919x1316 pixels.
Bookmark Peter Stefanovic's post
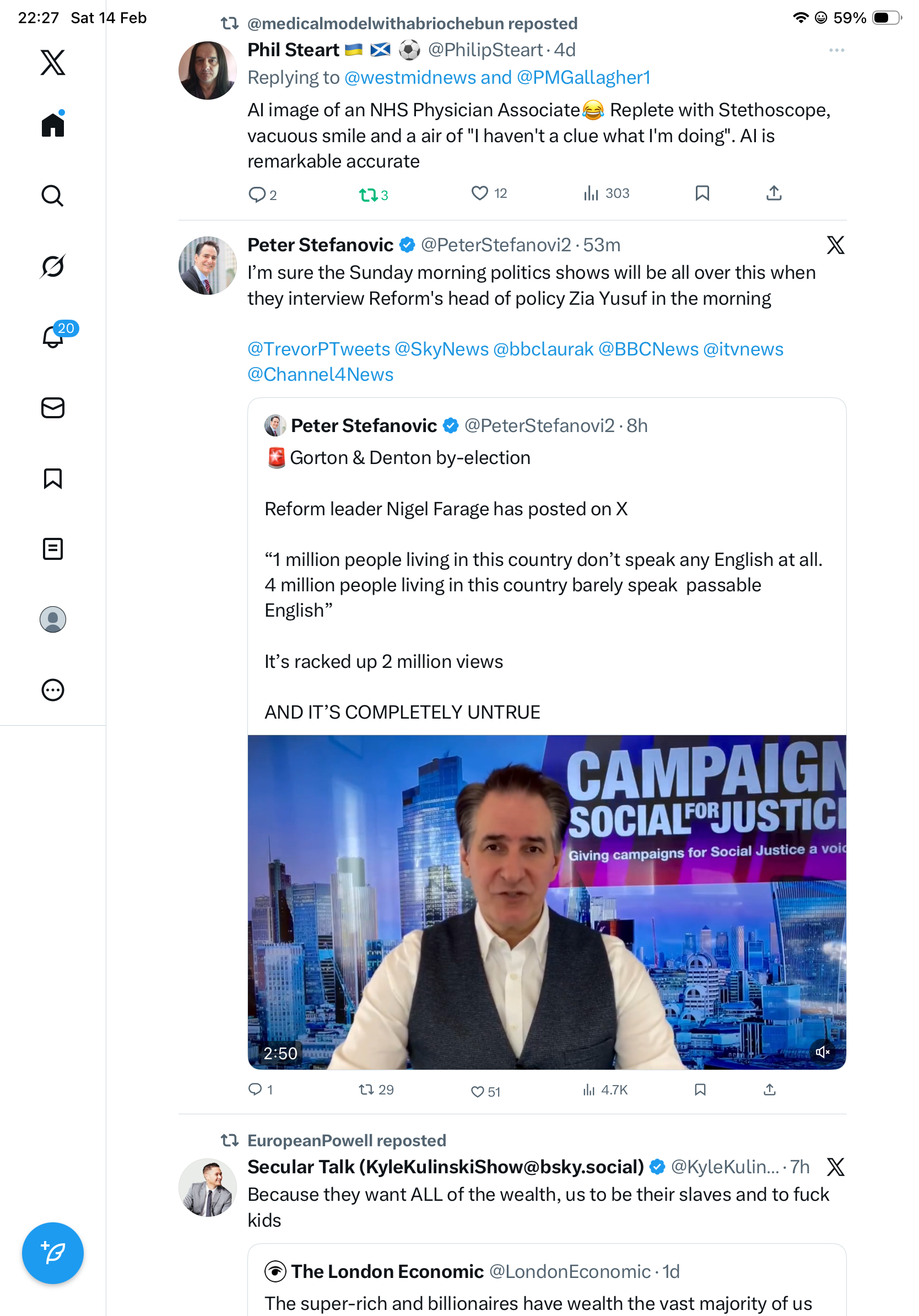point(700,1090)
